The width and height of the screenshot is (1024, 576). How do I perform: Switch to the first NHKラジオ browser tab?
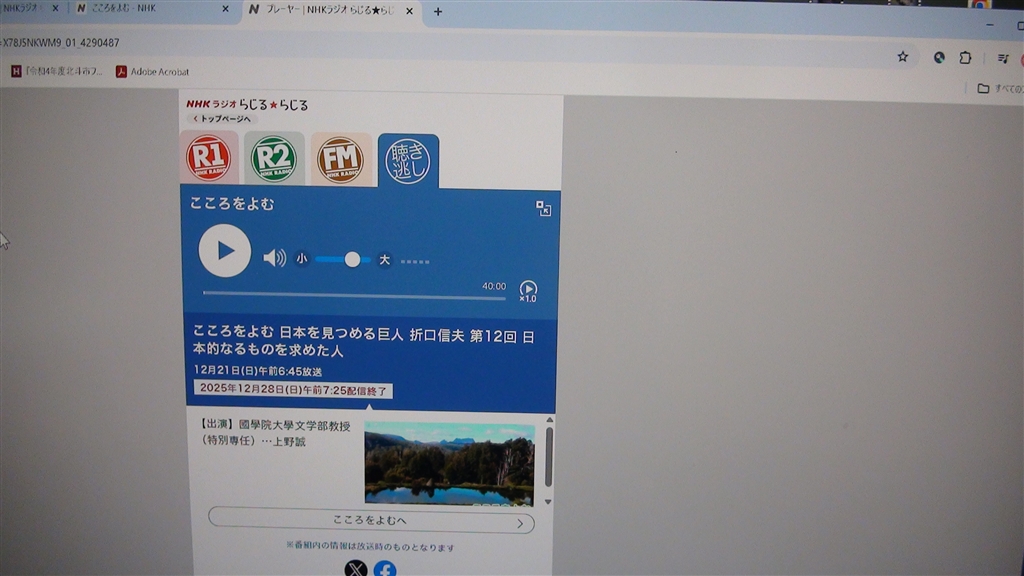[x=24, y=8]
